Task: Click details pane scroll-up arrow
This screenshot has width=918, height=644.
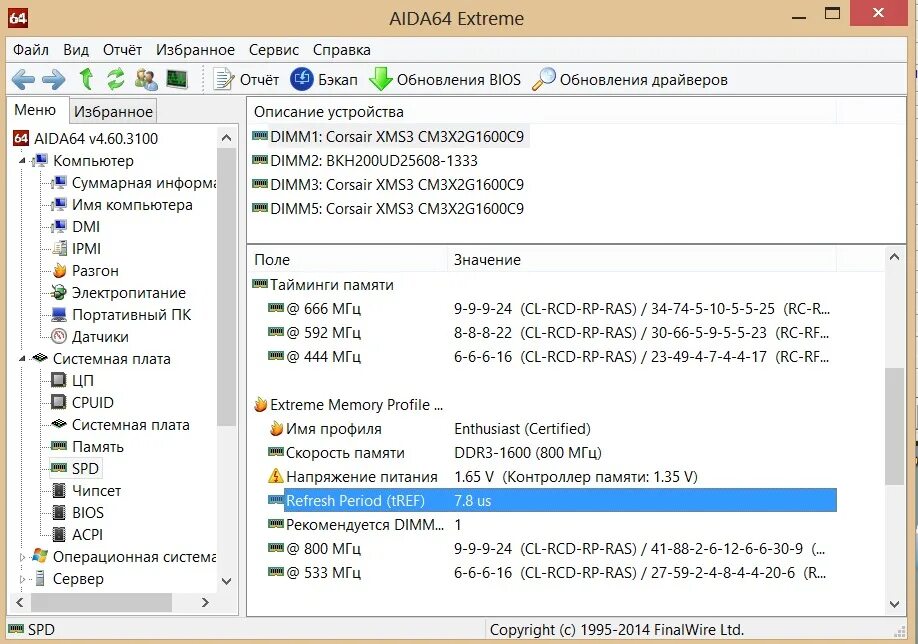Action: click(894, 257)
